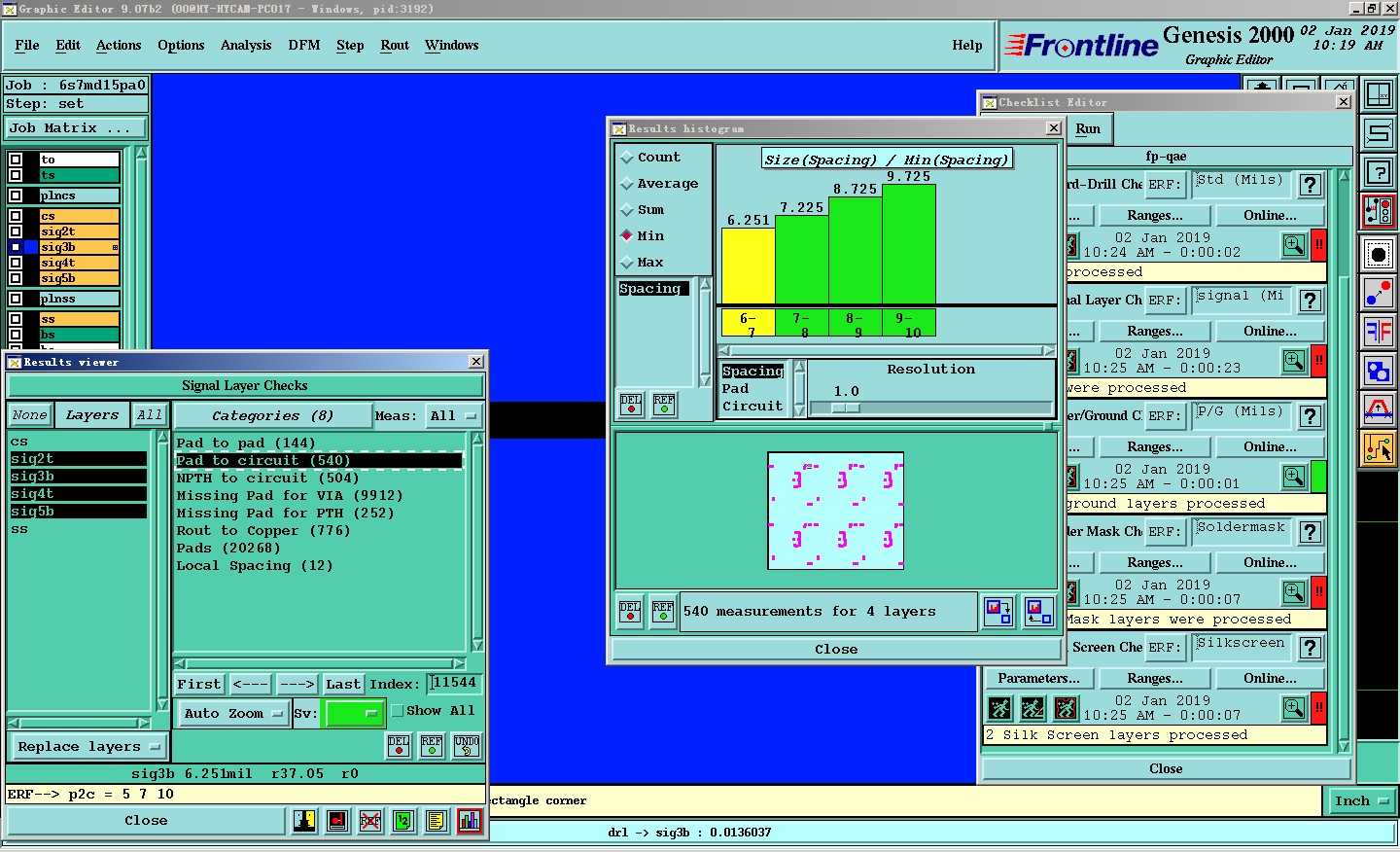Click the histogram icon in Results viewer
The width and height of the screenshot is (1400, 852).
click(x=469, y=822)
